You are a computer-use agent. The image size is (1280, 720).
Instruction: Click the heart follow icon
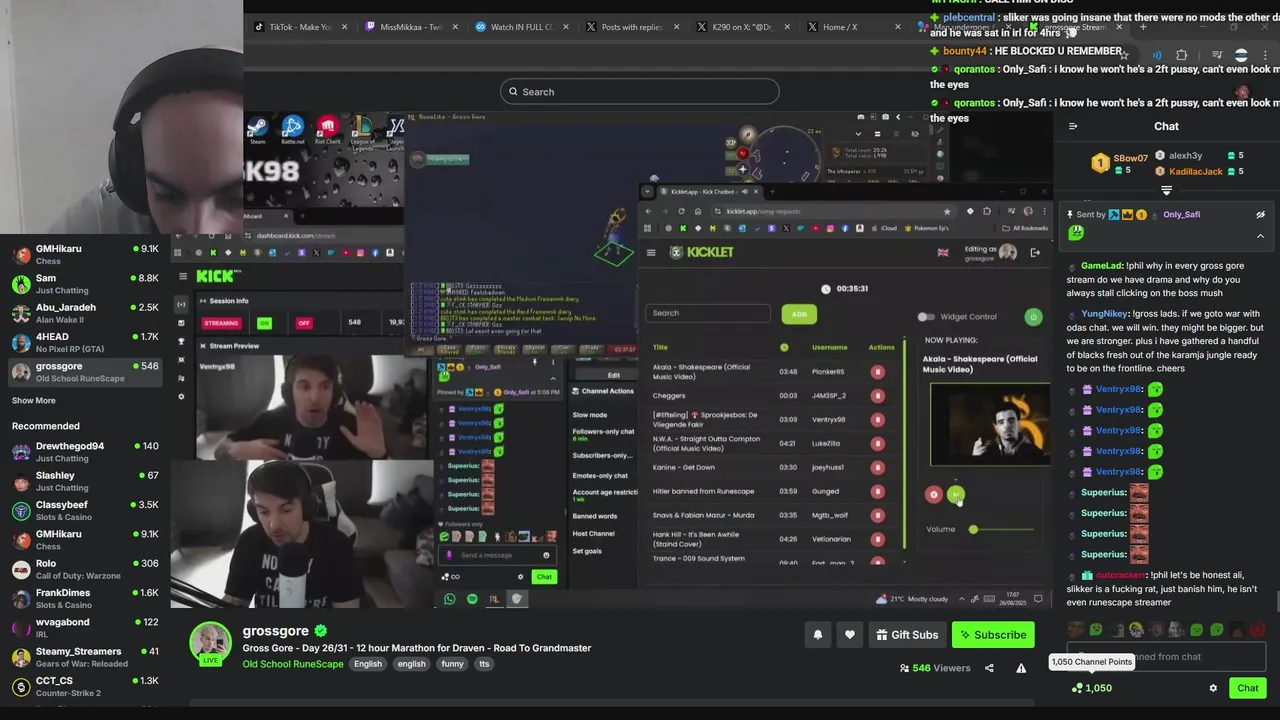click(850, 635)
